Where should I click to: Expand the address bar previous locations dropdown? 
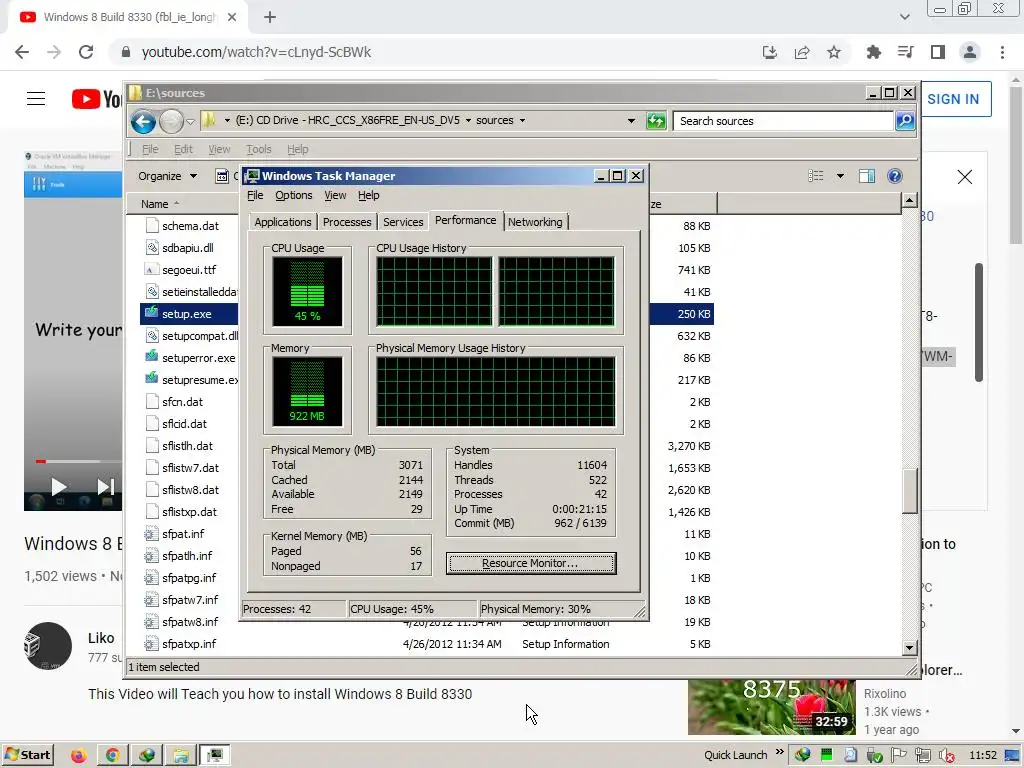(631, 121)
